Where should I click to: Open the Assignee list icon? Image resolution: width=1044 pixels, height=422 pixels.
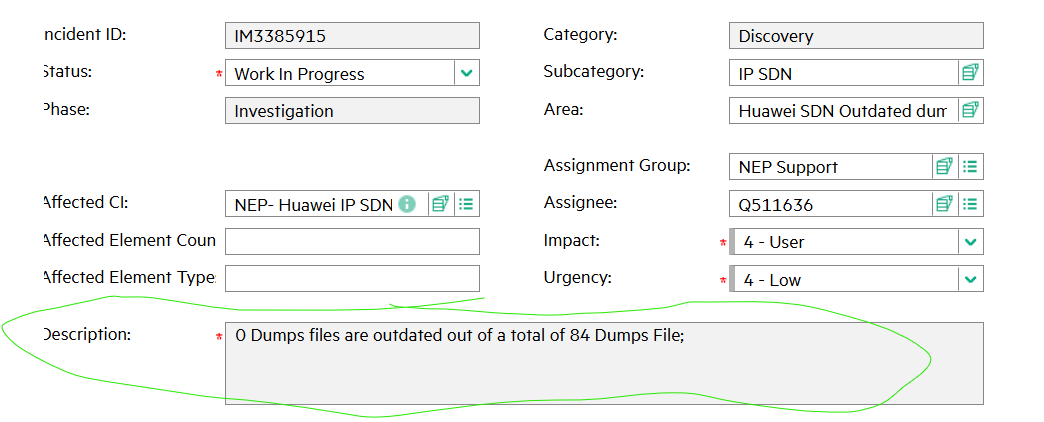970,204
